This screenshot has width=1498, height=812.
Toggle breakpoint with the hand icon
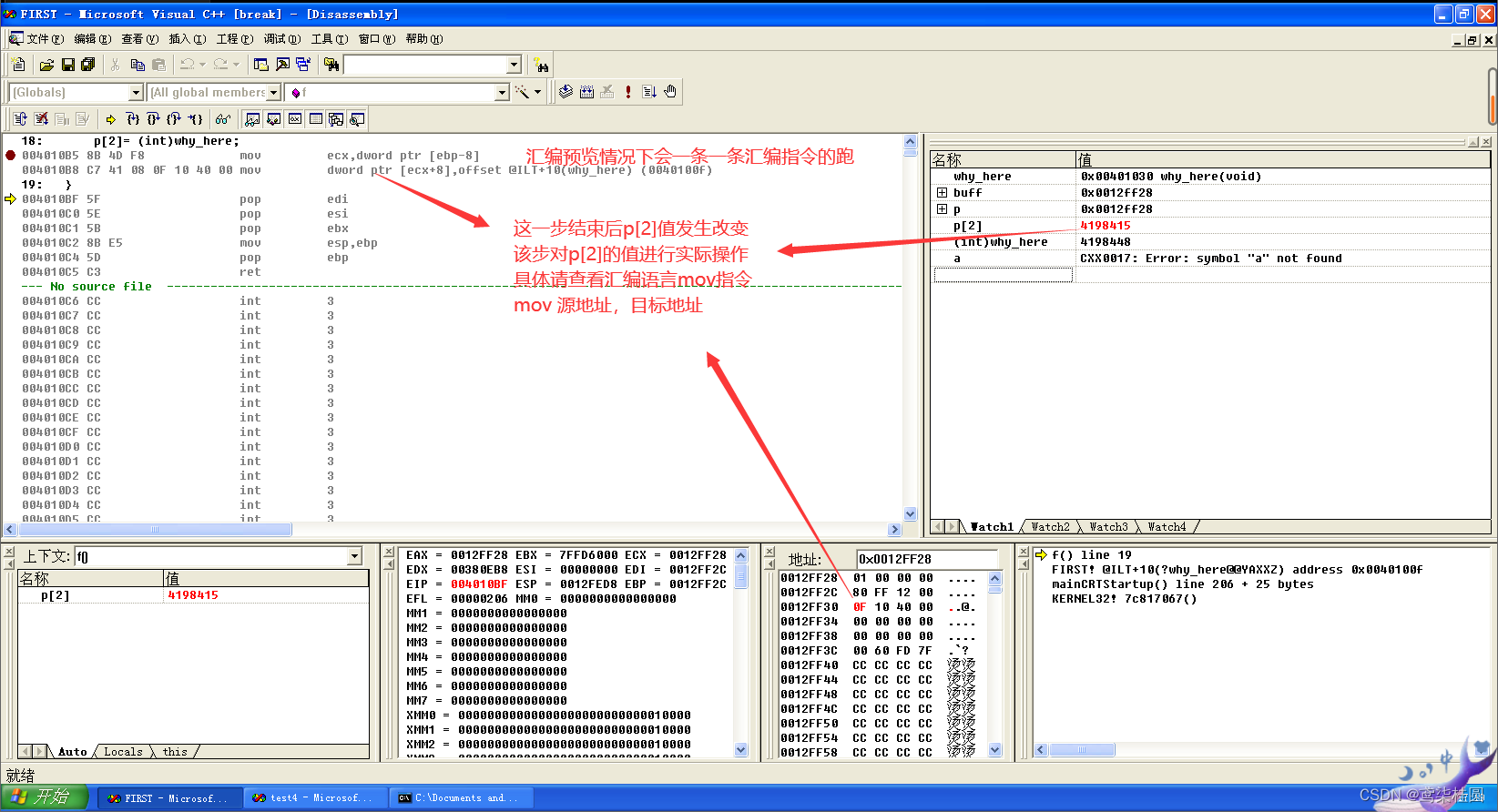670,92
